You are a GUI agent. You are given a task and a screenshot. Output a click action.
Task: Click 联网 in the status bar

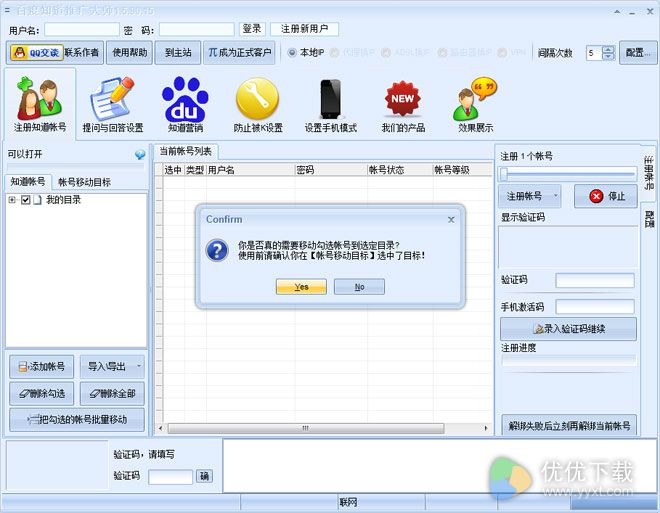pyautogui.click(x=349, y=502)
